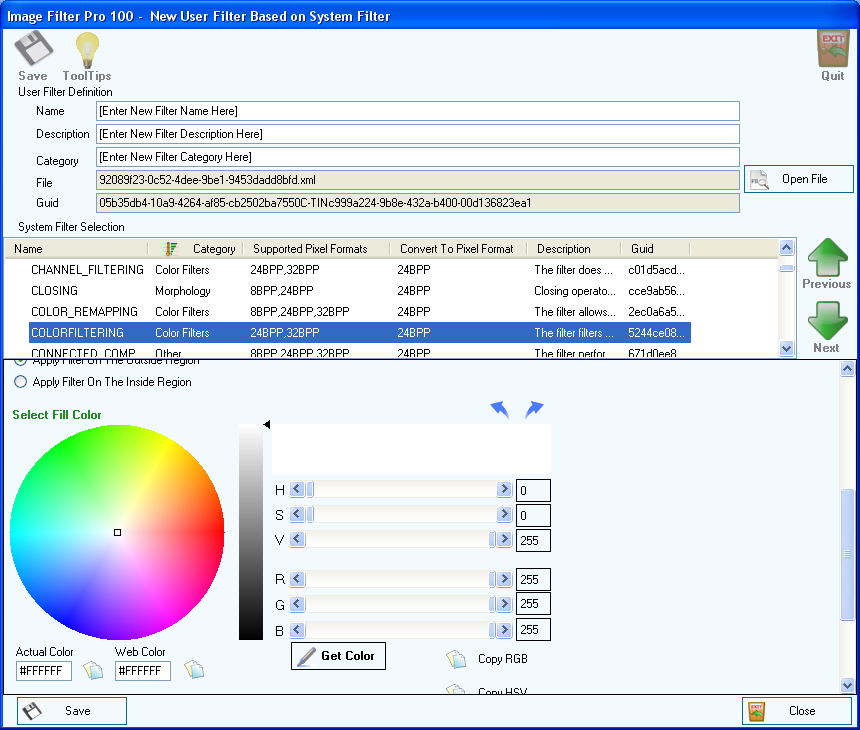The width and height of the screenshot is (860, 730).
Task: Click the Get Color button
Action: (x=338, y=656)
